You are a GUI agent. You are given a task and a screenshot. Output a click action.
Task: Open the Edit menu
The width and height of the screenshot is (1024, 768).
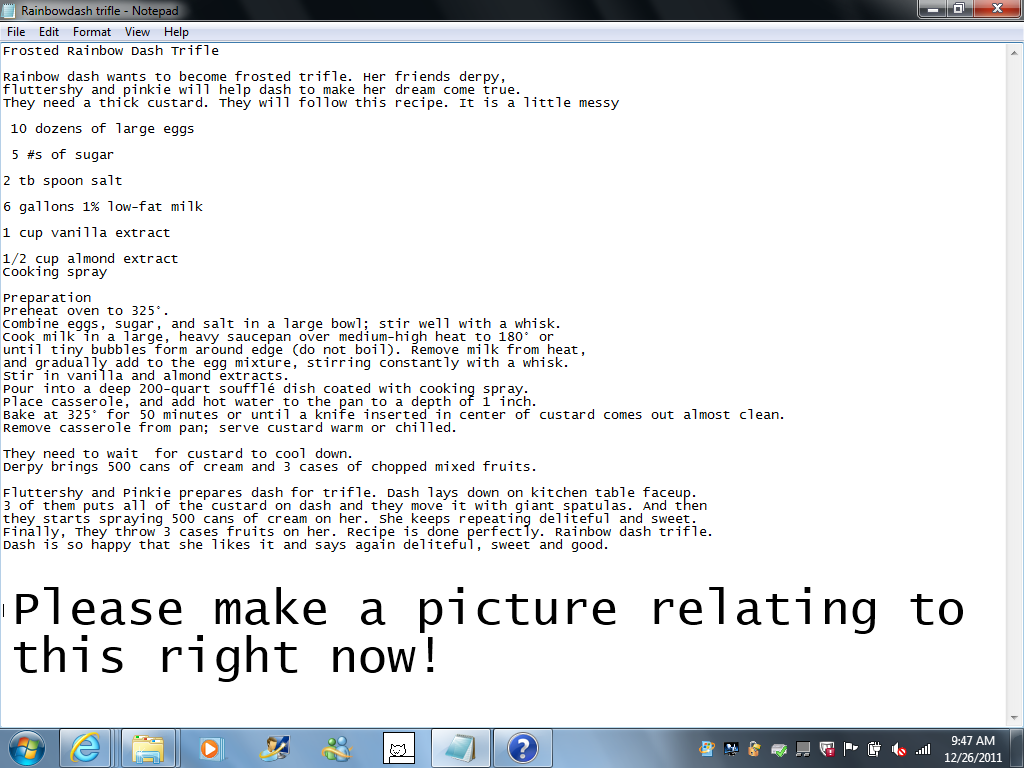tap(48, 31)
